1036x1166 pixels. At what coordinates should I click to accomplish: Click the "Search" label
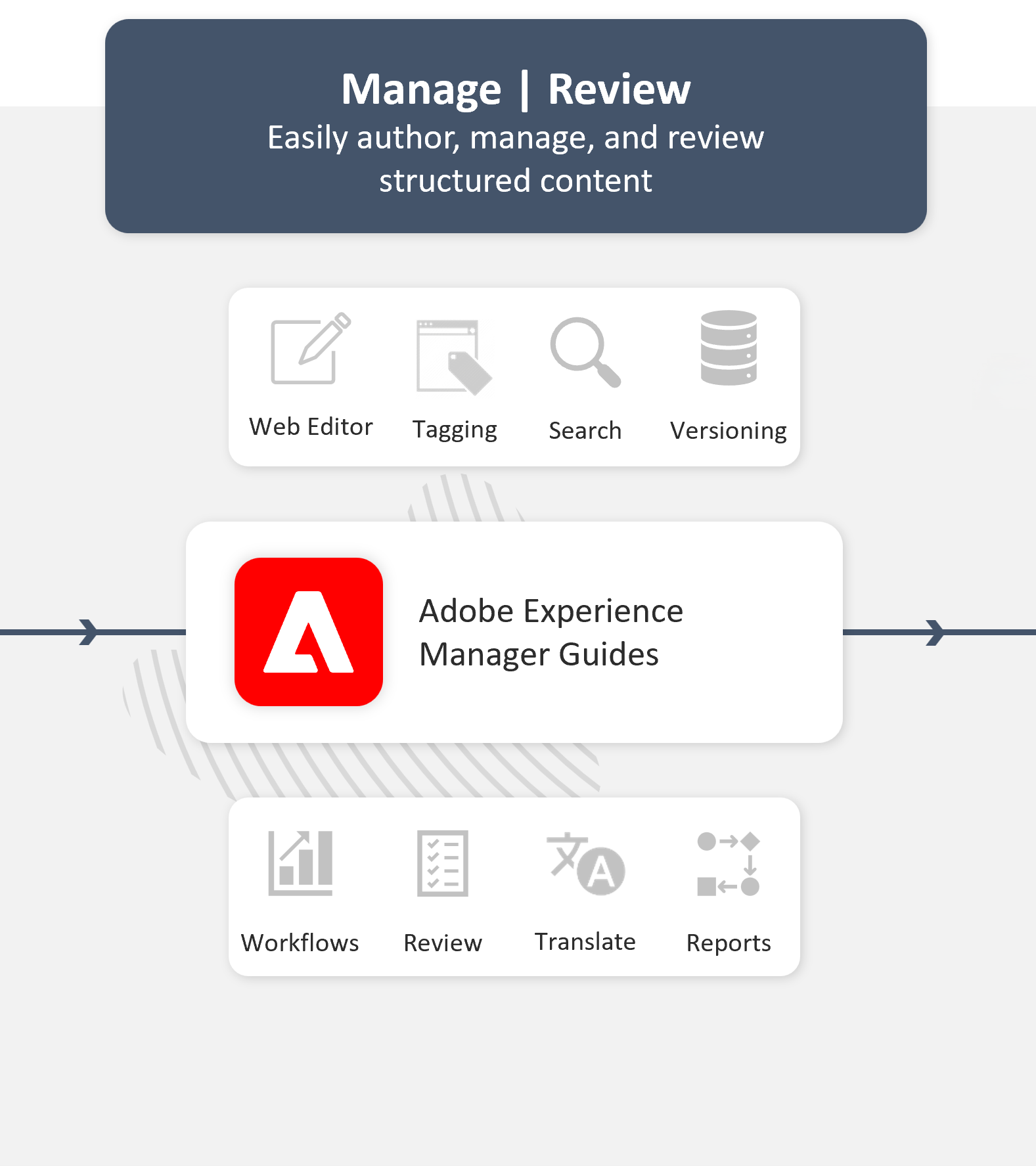(585, 430)
